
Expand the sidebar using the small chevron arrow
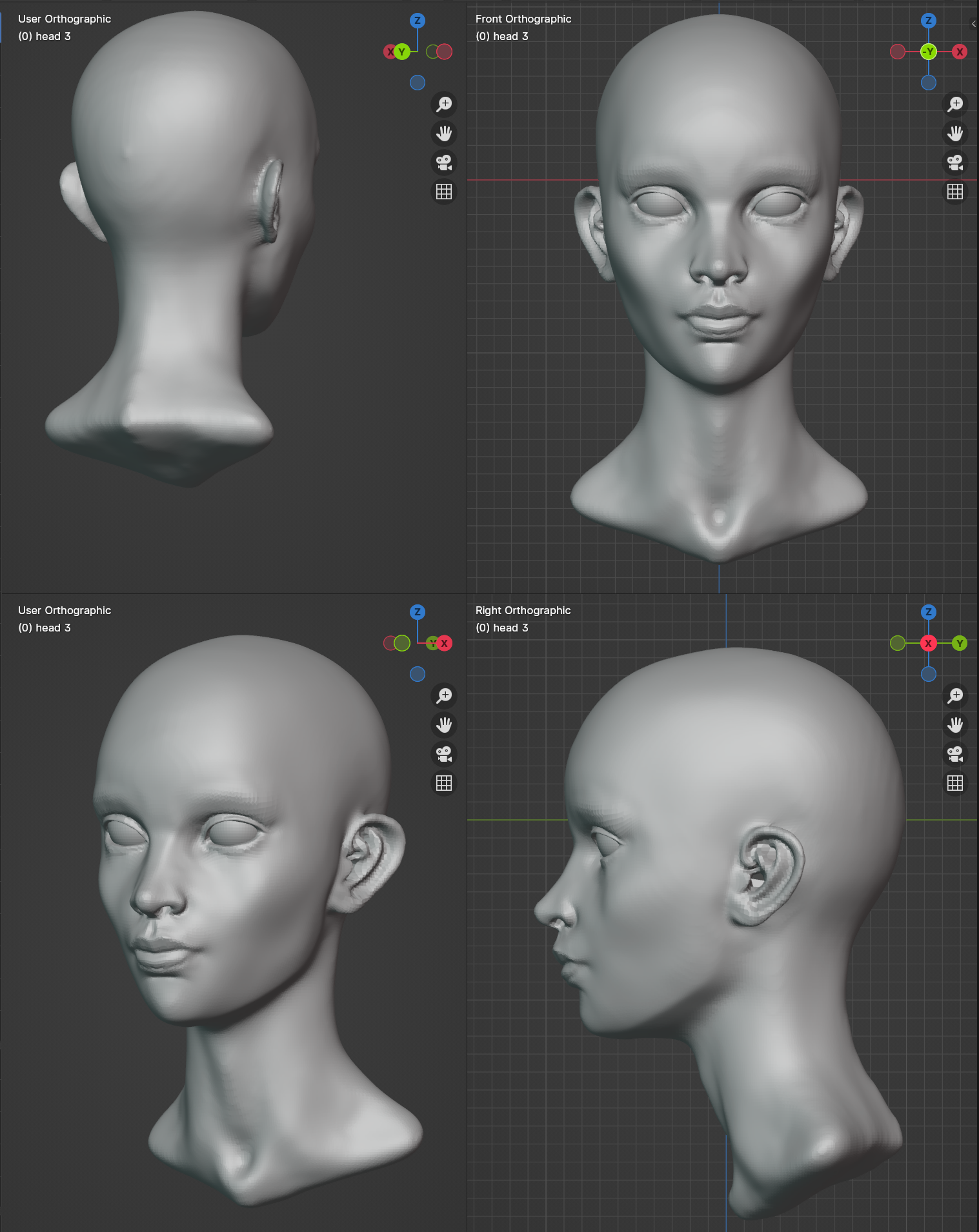coord(973,24)
